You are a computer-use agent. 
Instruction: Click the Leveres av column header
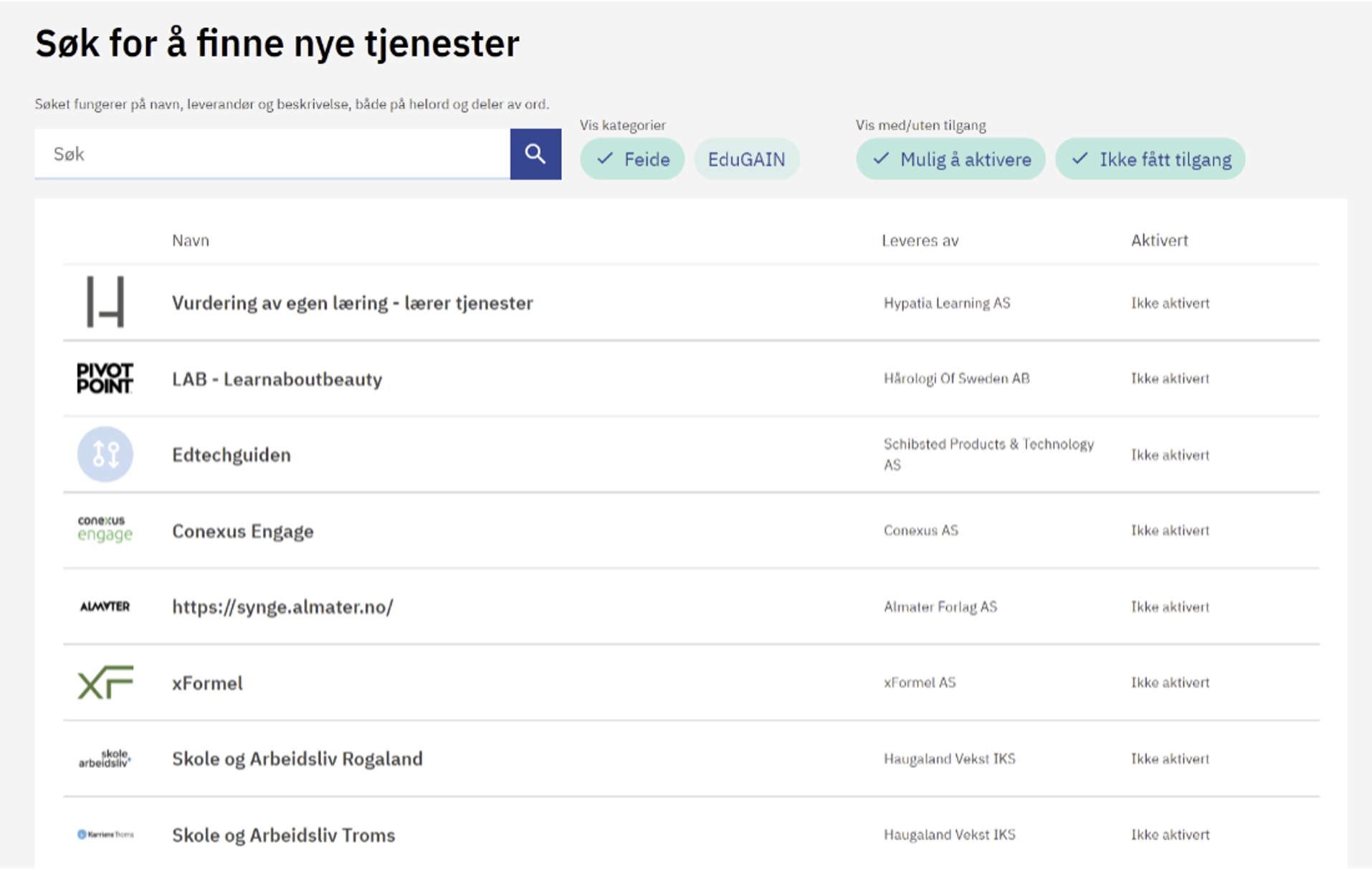tap(920, 241)
